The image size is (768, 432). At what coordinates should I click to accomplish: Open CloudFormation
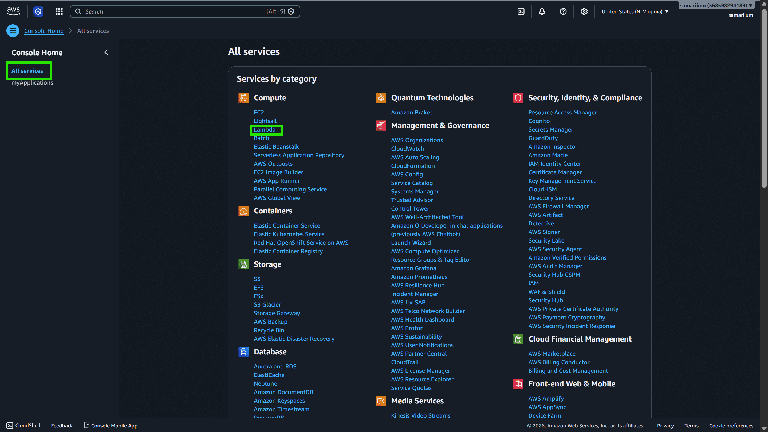pyautogui.click(x=413, y=166)
